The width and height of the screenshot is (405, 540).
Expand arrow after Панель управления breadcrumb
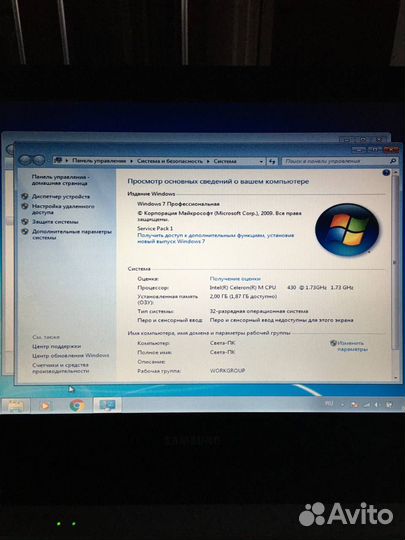coord(132,161)
